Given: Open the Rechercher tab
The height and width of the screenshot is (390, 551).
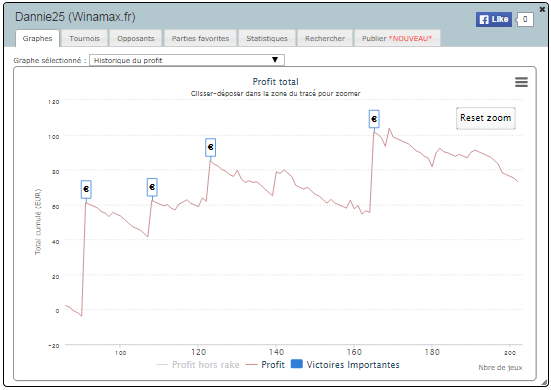Looking at the screenshot, I should pos(325,38).
